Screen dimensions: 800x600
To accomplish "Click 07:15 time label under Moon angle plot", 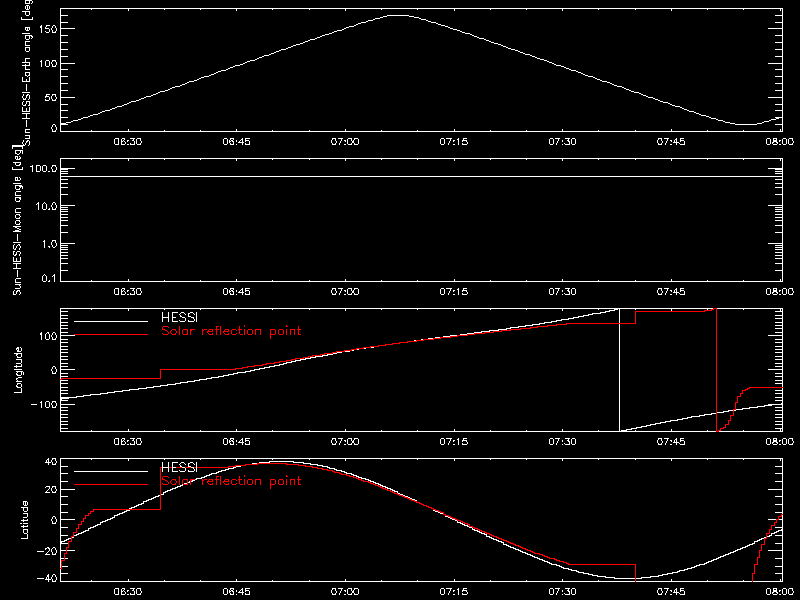I will click(454, 292).
